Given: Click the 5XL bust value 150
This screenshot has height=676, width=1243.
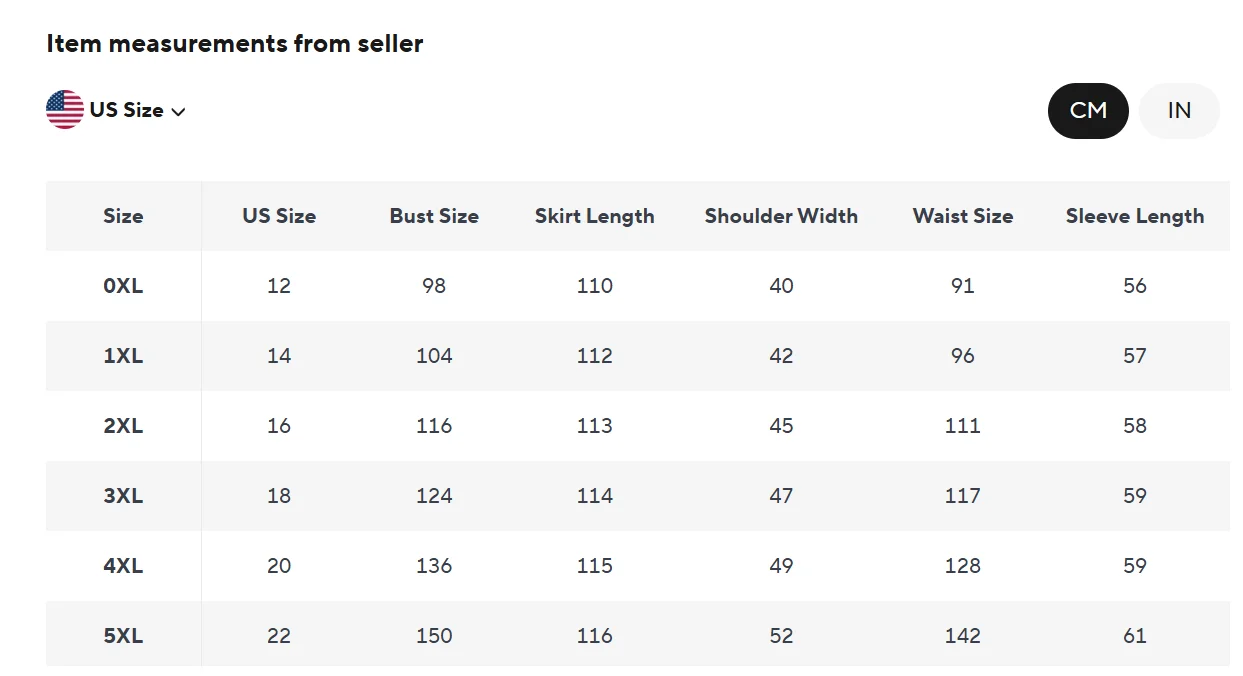Looking at the screenshot, I should coord(434,636).
